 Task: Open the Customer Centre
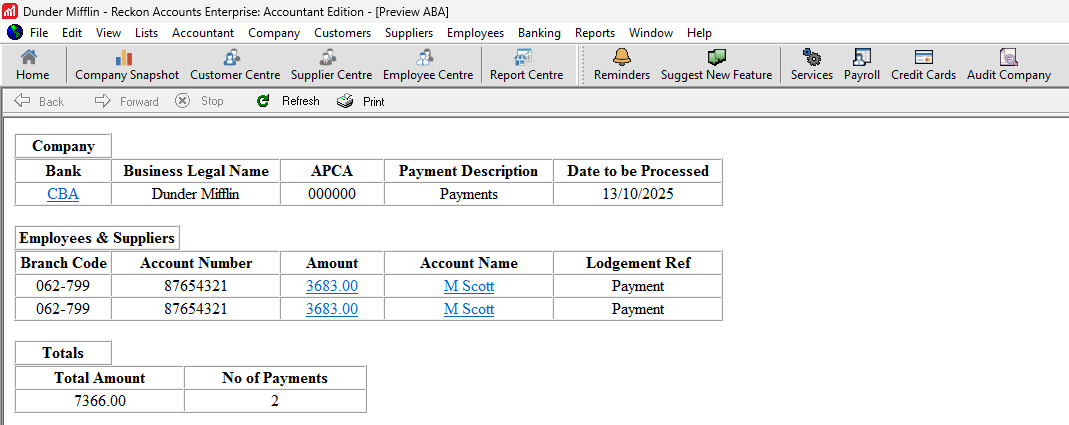pyautogui.click(x=235, y=65)
